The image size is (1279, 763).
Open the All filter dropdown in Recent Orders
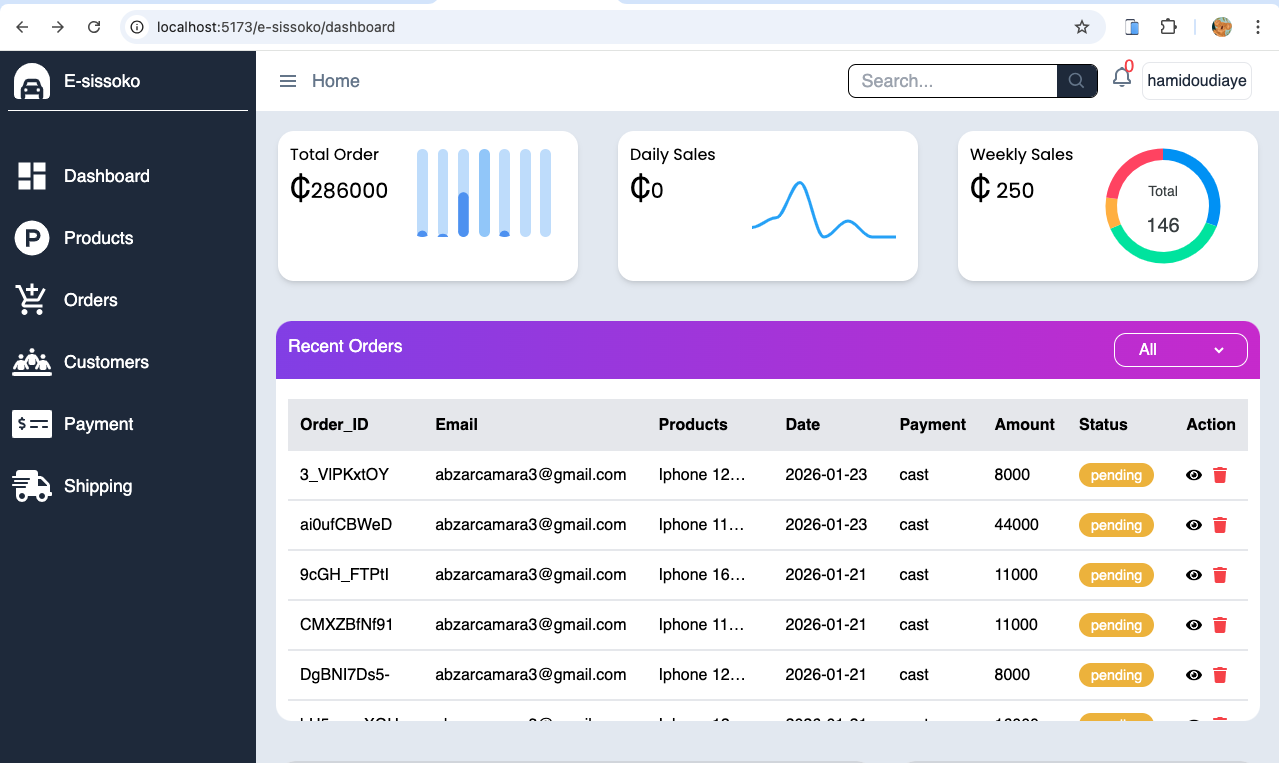(x=1180, y=350)
